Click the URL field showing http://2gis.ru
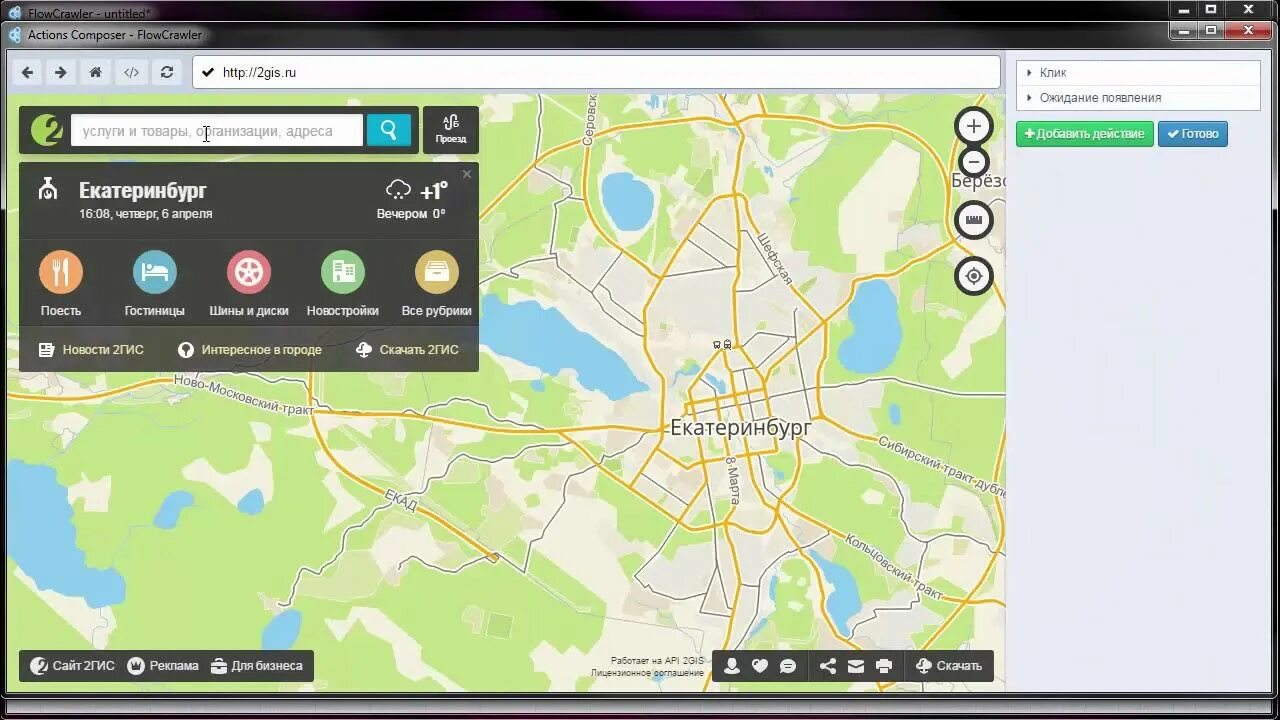Viewport: 1280px width, 720px height. tap(596, 72)
